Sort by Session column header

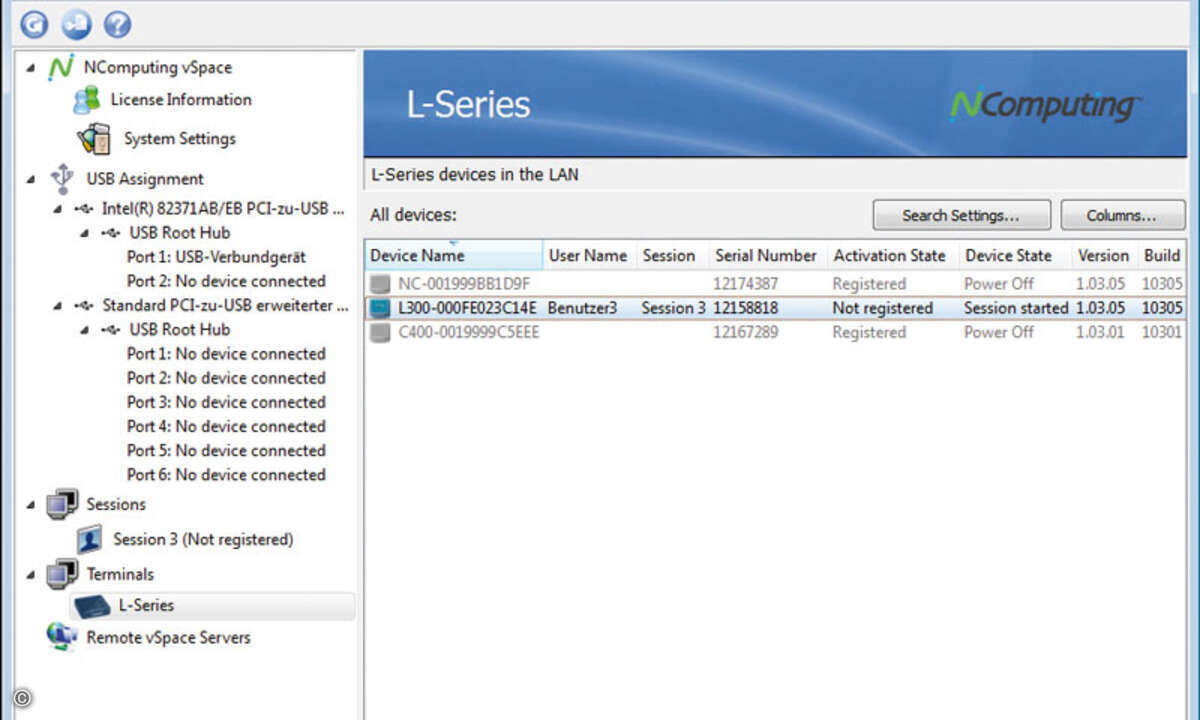click(x=672, y=256)
